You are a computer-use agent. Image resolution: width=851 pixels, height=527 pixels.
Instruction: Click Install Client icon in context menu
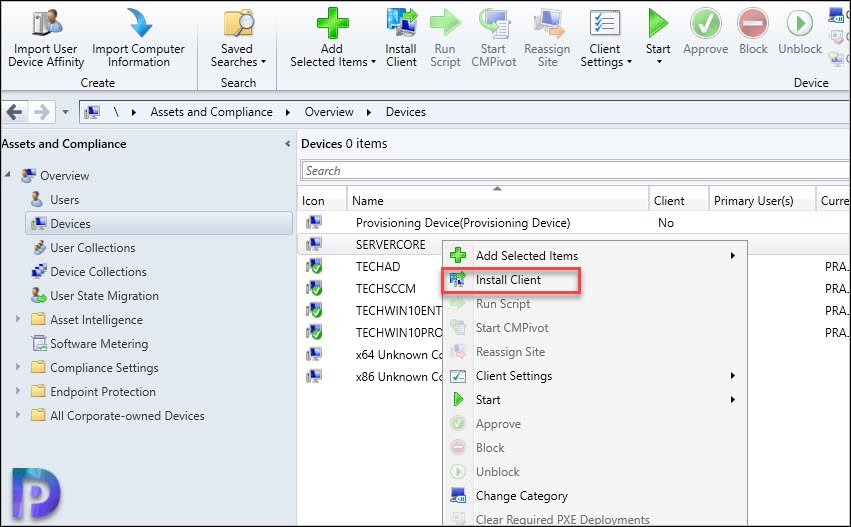point(458,280)
